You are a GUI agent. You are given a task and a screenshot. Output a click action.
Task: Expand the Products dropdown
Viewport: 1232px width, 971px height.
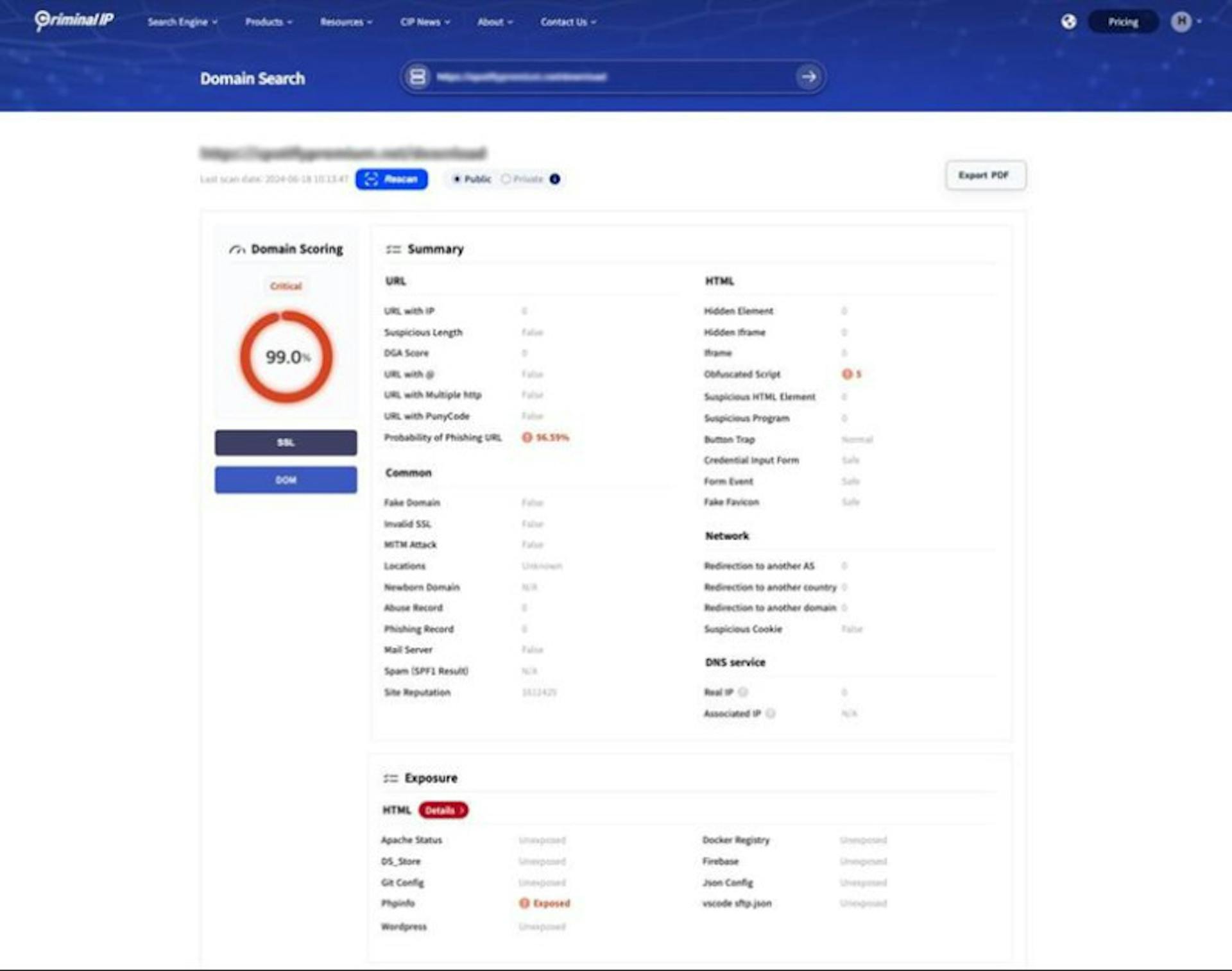pos(268,22)
